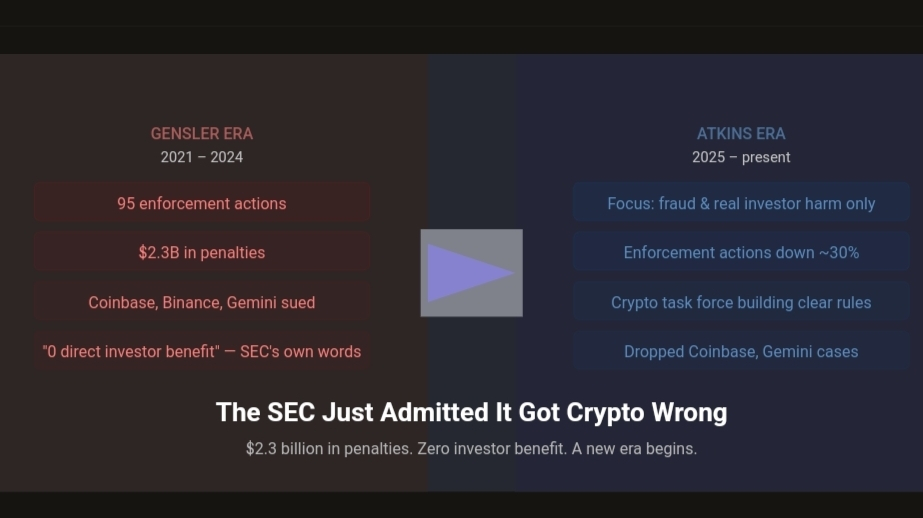Screen dimensions: 923x518
Task: Click the black letterbox bar at the top
Action: pos(462,26)
